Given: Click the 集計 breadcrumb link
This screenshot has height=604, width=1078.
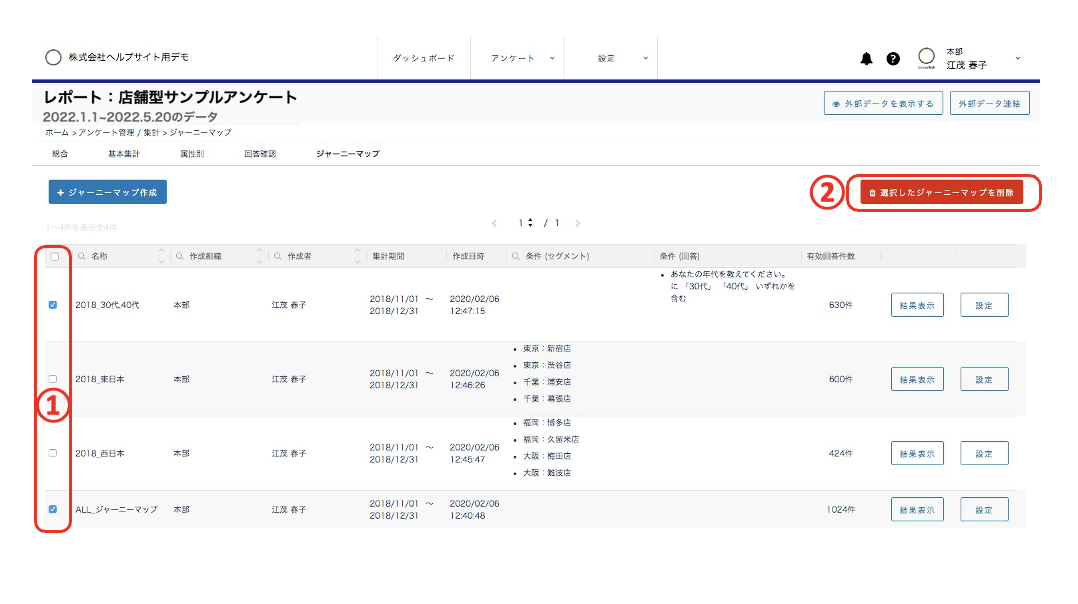Looking at the screenshot, I should click(x=151, y=133).
